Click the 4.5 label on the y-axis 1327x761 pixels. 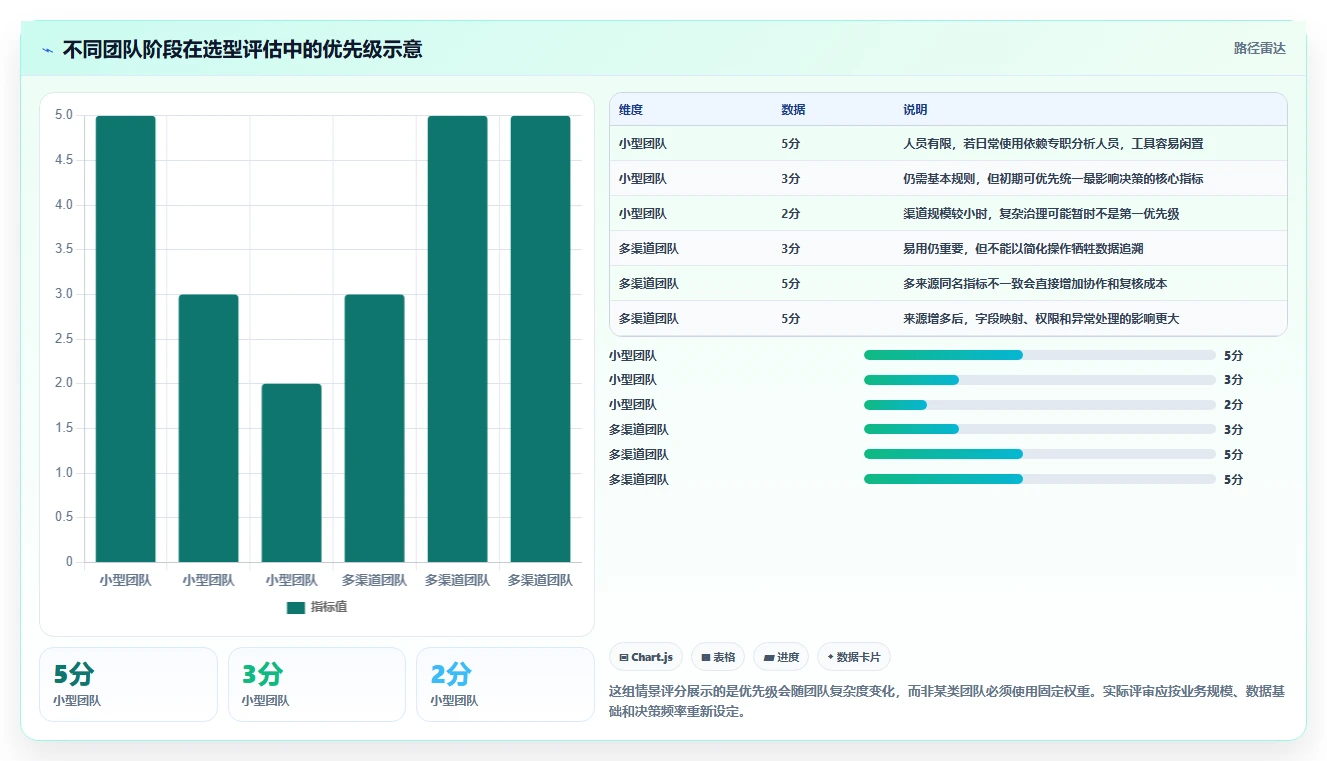[64, 160]
